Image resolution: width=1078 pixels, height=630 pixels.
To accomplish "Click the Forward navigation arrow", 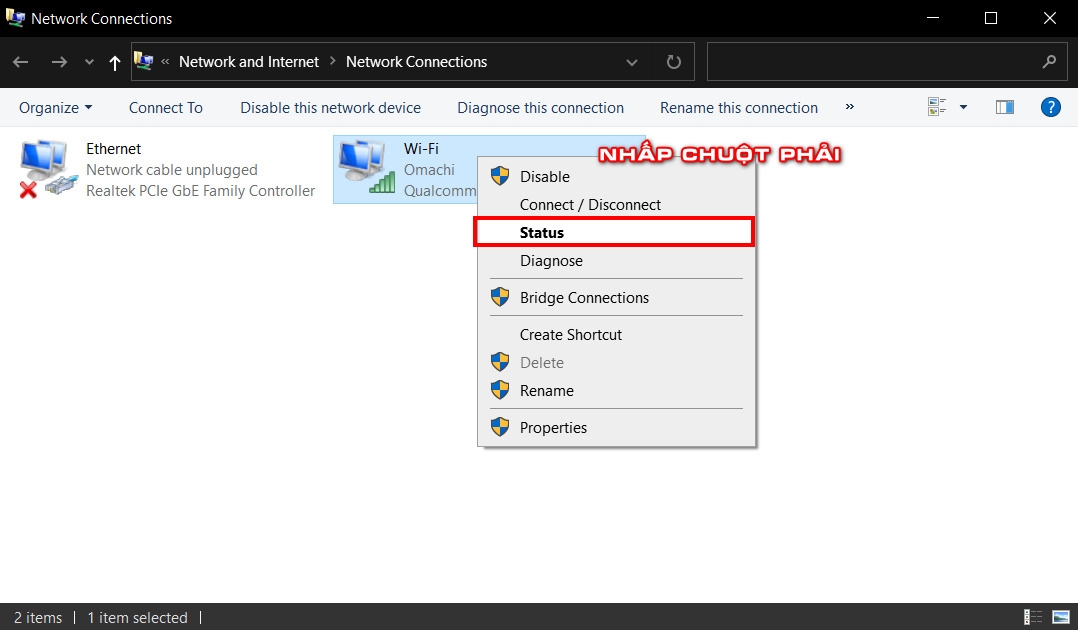I will [x=59, y=62].
